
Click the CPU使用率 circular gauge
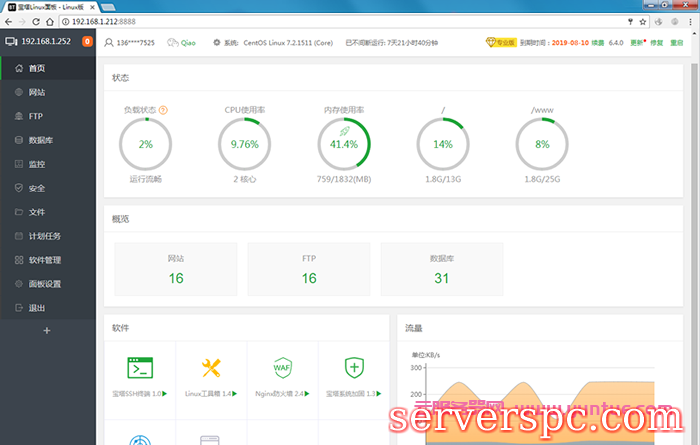[244, 144]
